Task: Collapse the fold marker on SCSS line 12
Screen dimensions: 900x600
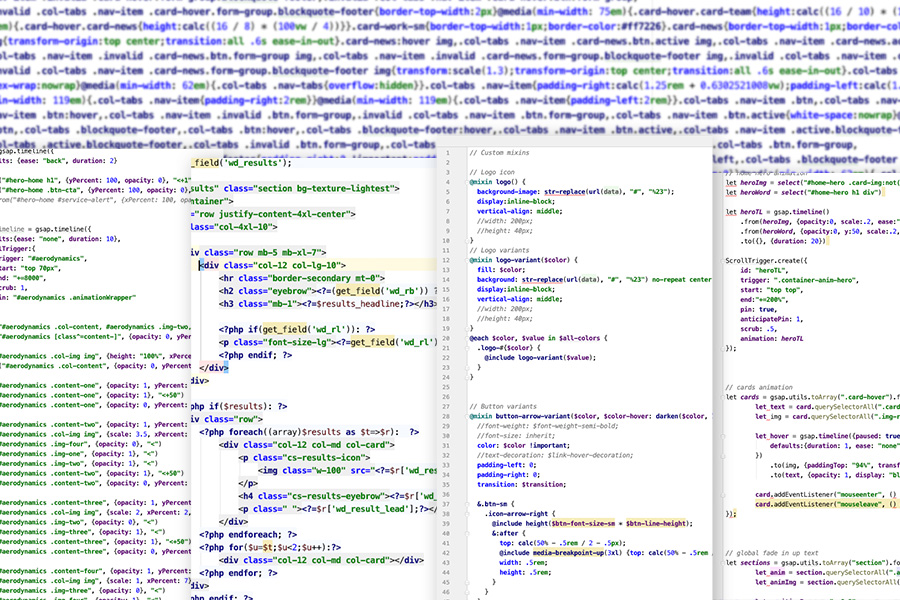Action: pos(467,260)
